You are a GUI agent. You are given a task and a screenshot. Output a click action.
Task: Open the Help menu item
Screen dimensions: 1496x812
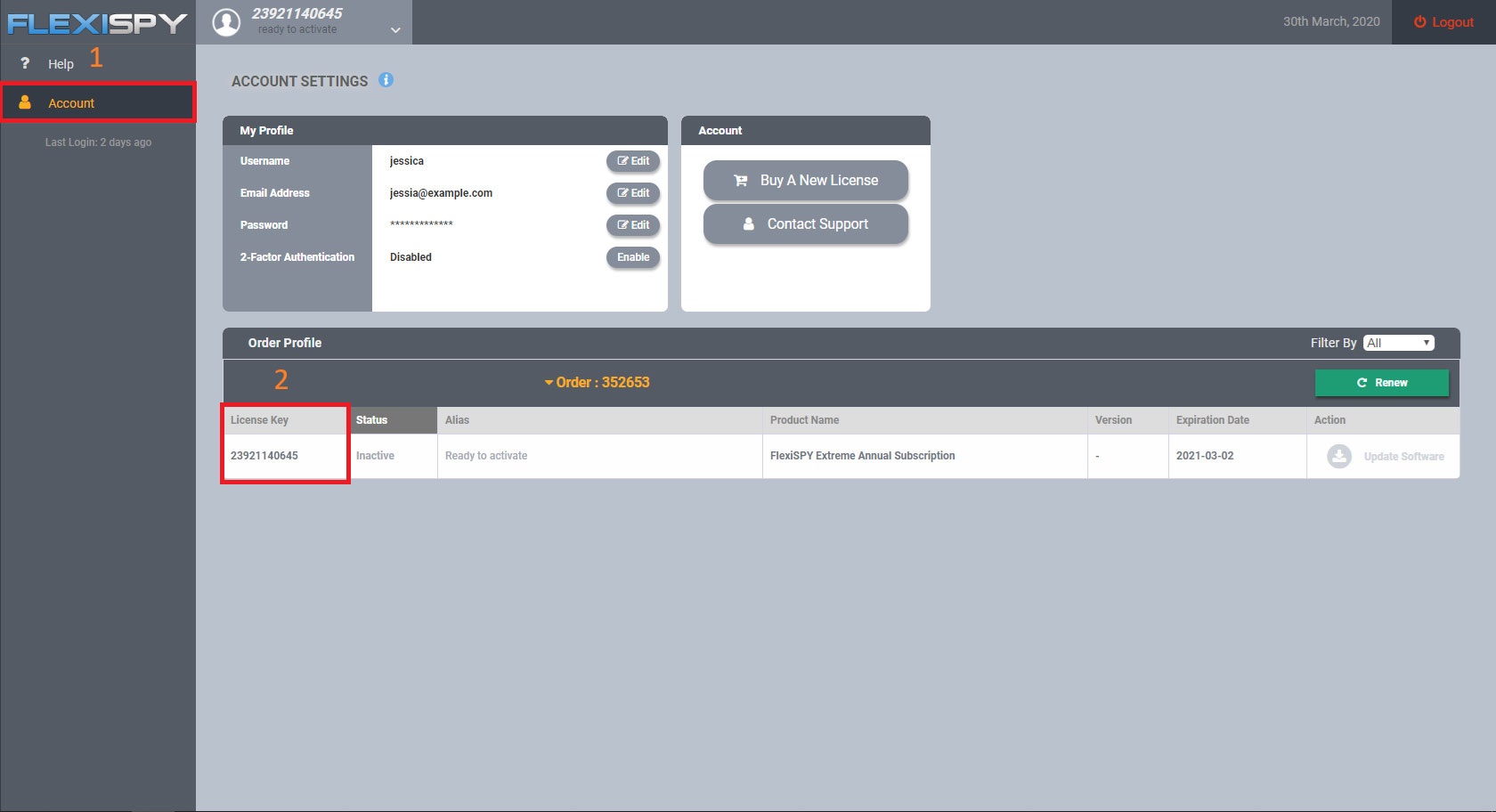coord(98,64)
